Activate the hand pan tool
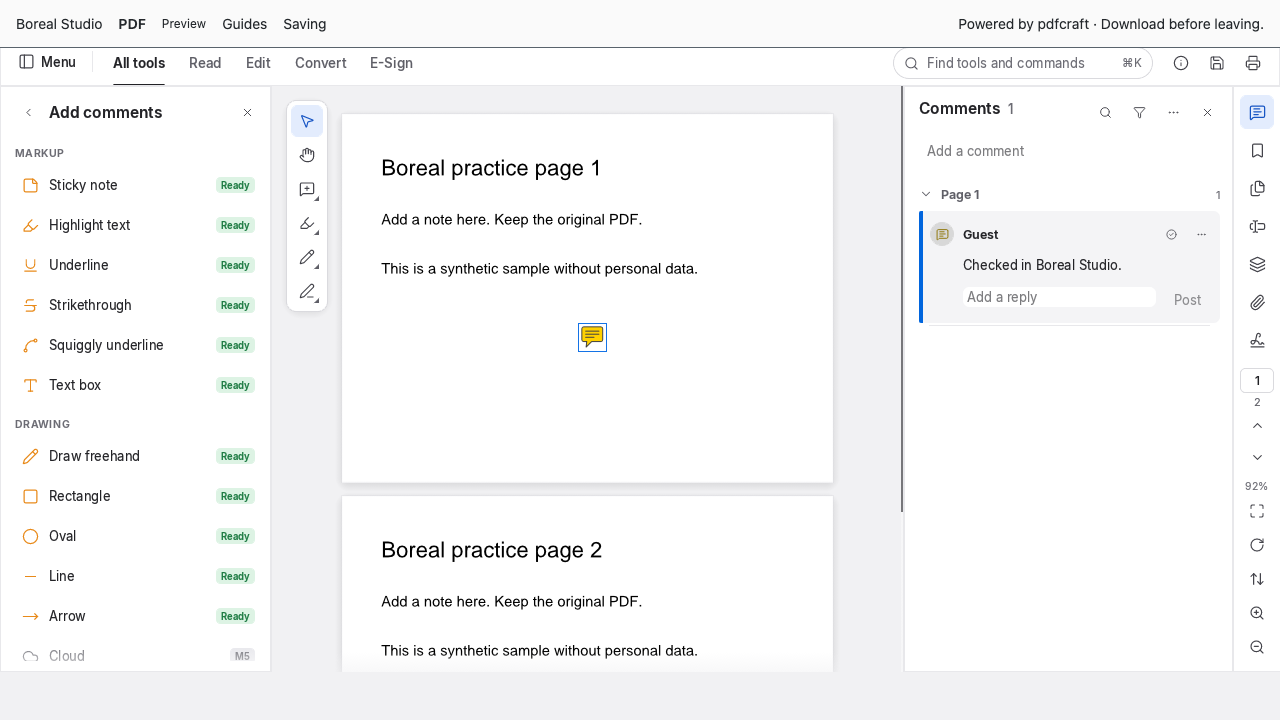 click(x=307, y=155)
